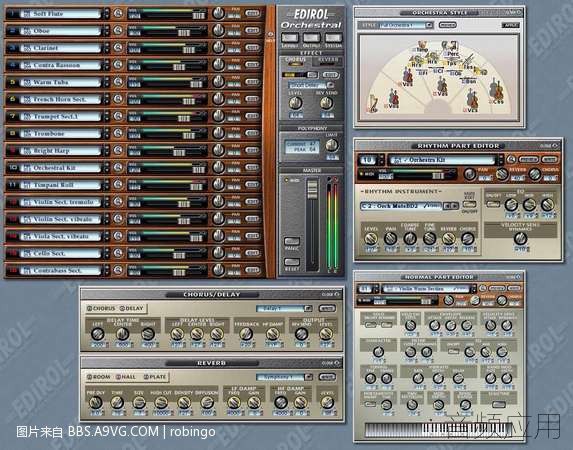Click the piano keyboard in Normal Part Editor

pos(439,430)
